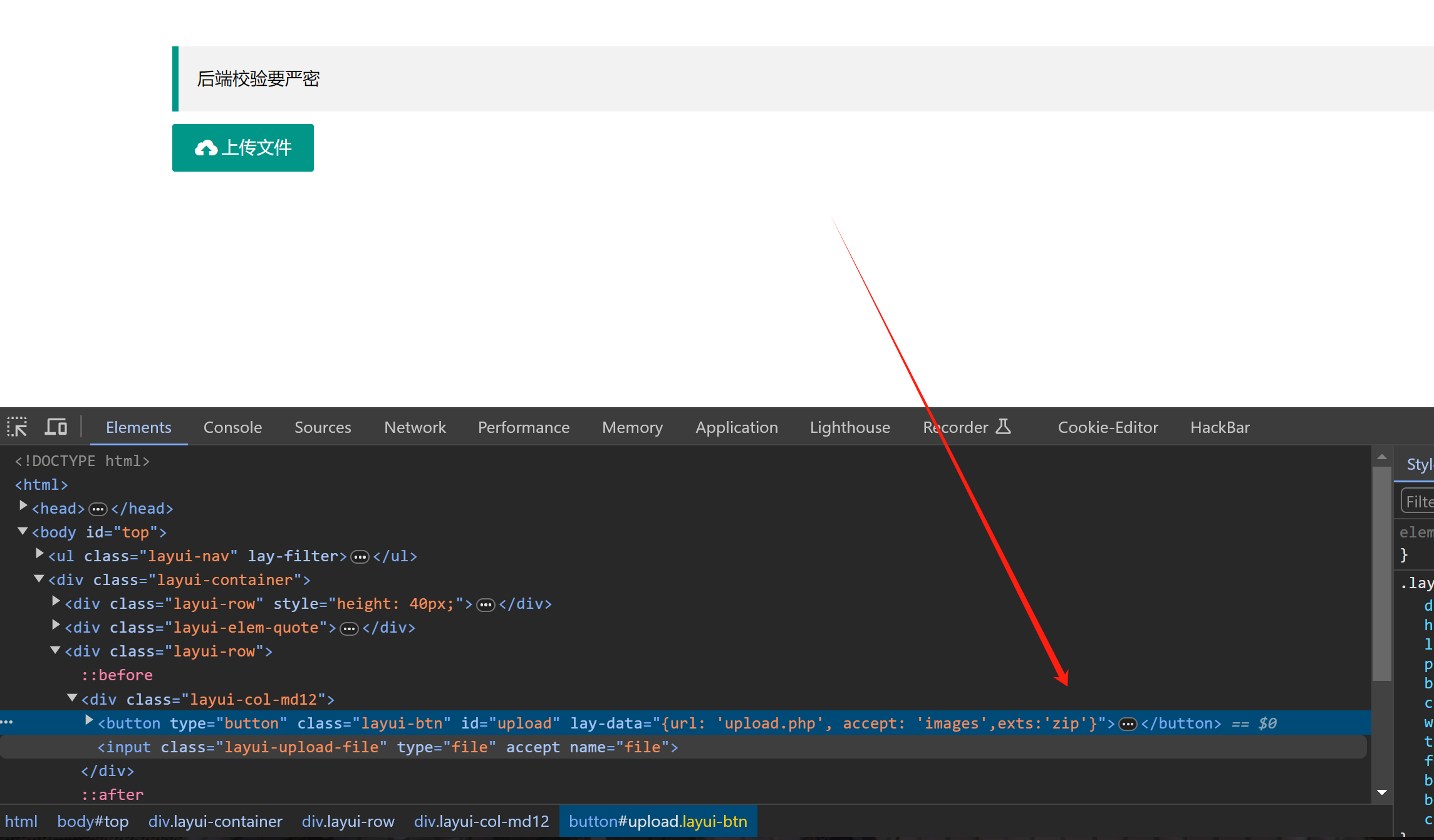Select the ::before pseudo element
The height and width of the screenshot is (840, 1434).
pos(117,675)
